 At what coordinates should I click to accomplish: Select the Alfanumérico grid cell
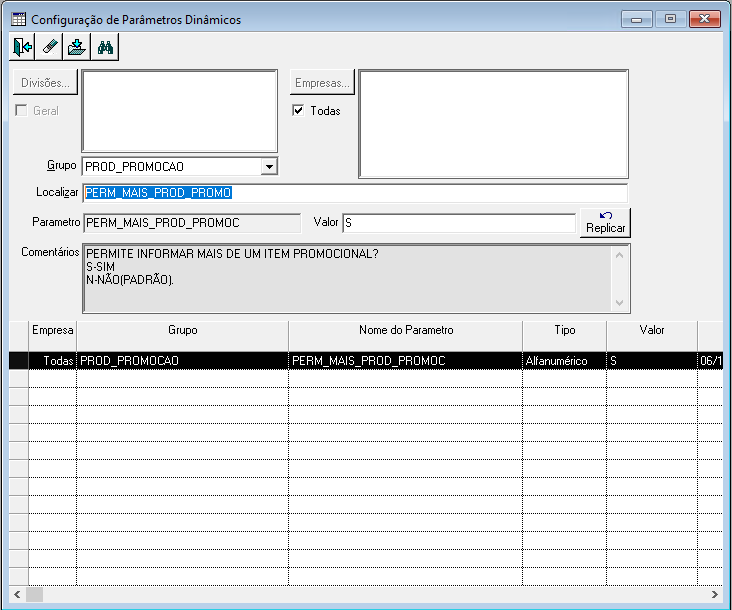(564, 361)
